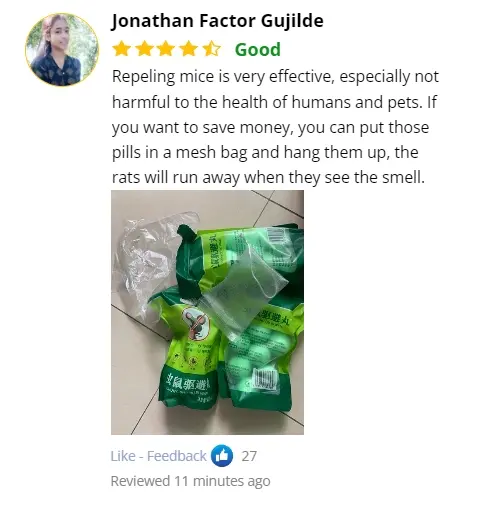This screenshot has width=499, height=507.
Task: Select the first gold star
Action: coord(122,49)
